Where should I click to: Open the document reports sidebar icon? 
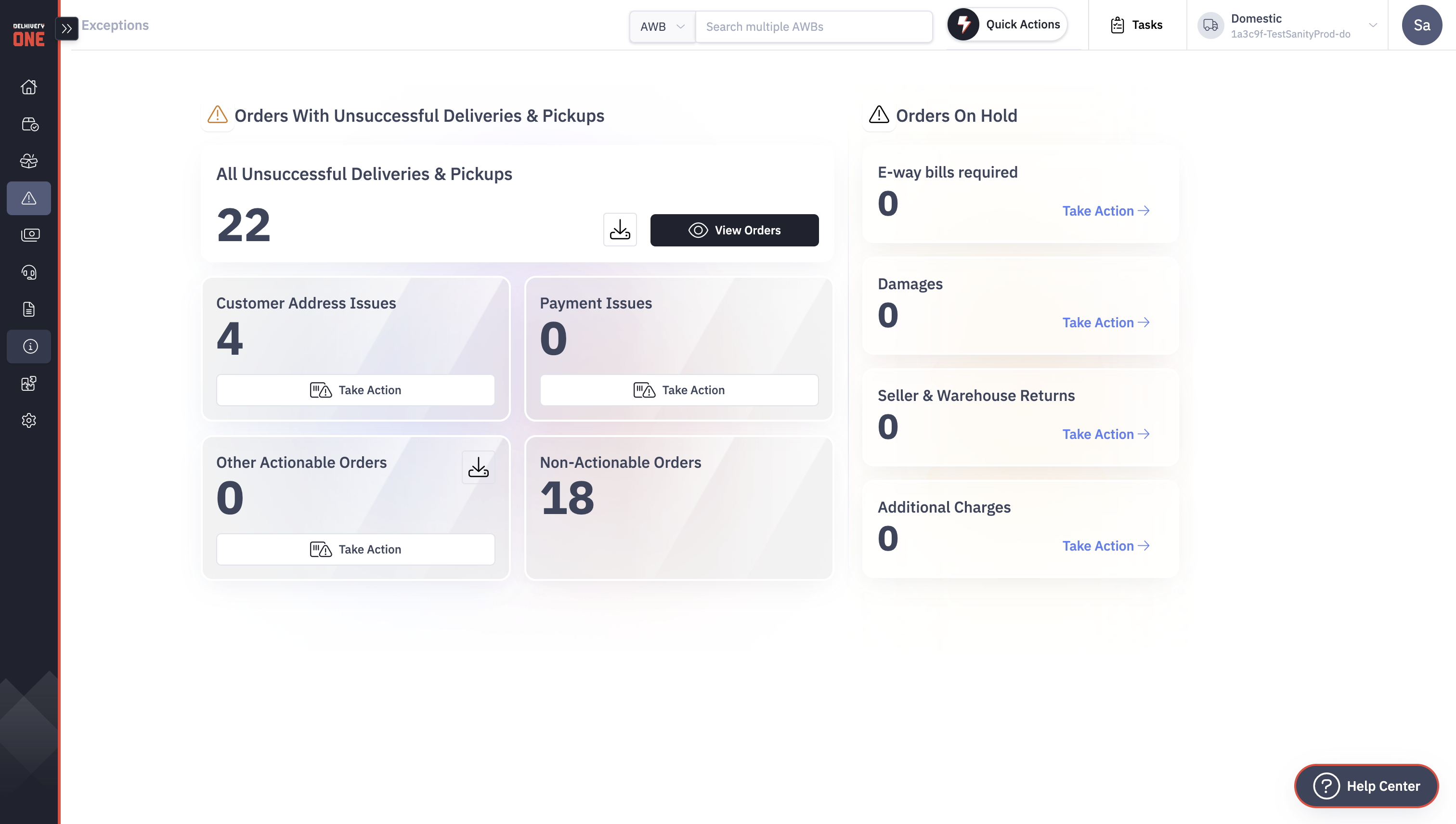(x=29, y=309)
